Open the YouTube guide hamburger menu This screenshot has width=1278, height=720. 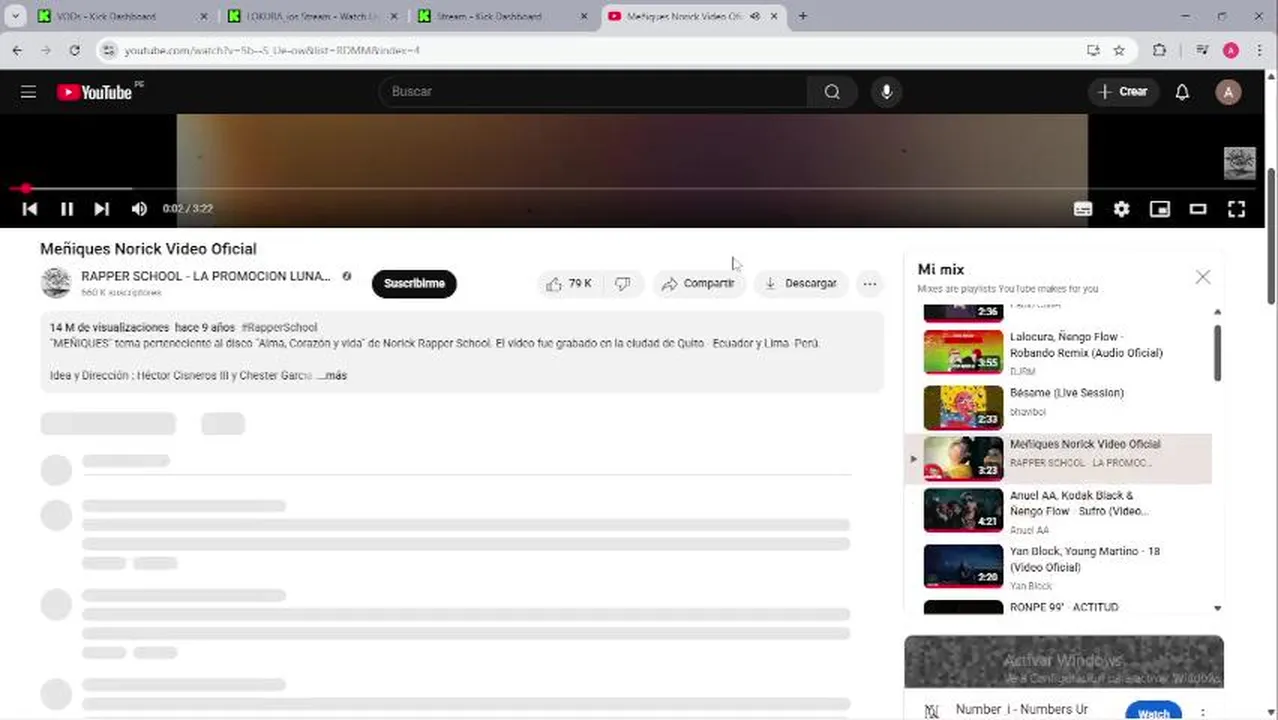tap(28, 92)
